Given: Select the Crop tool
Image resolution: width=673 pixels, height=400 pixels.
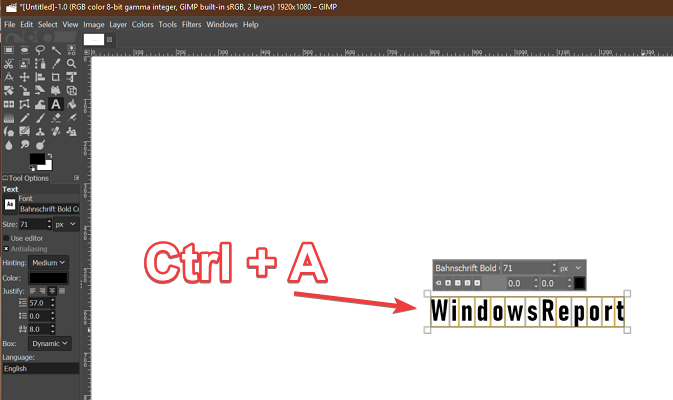Looking at the screenshot, I should pyautogui.click(x=56, y=77).
